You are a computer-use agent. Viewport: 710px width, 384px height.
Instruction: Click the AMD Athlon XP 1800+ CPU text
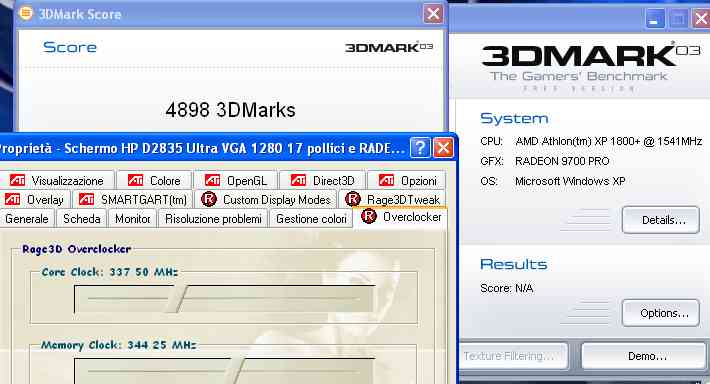coord(609,142)
